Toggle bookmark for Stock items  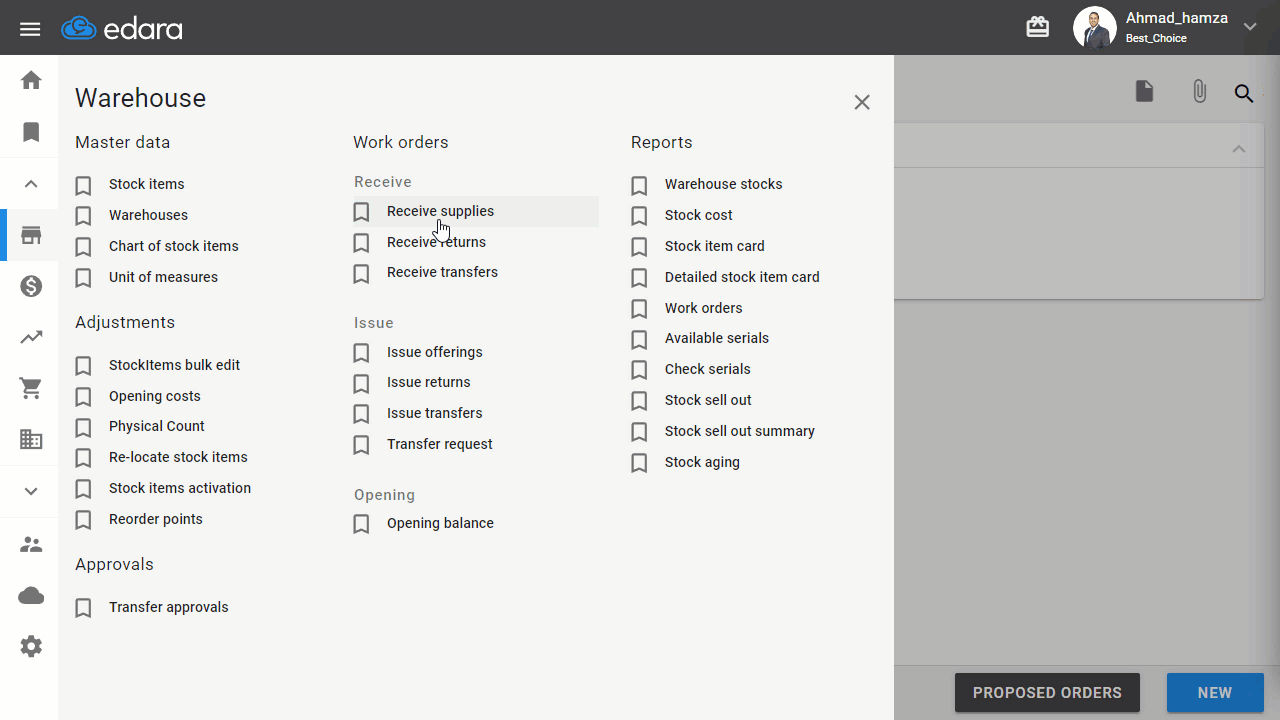click(x=84, y=185)
